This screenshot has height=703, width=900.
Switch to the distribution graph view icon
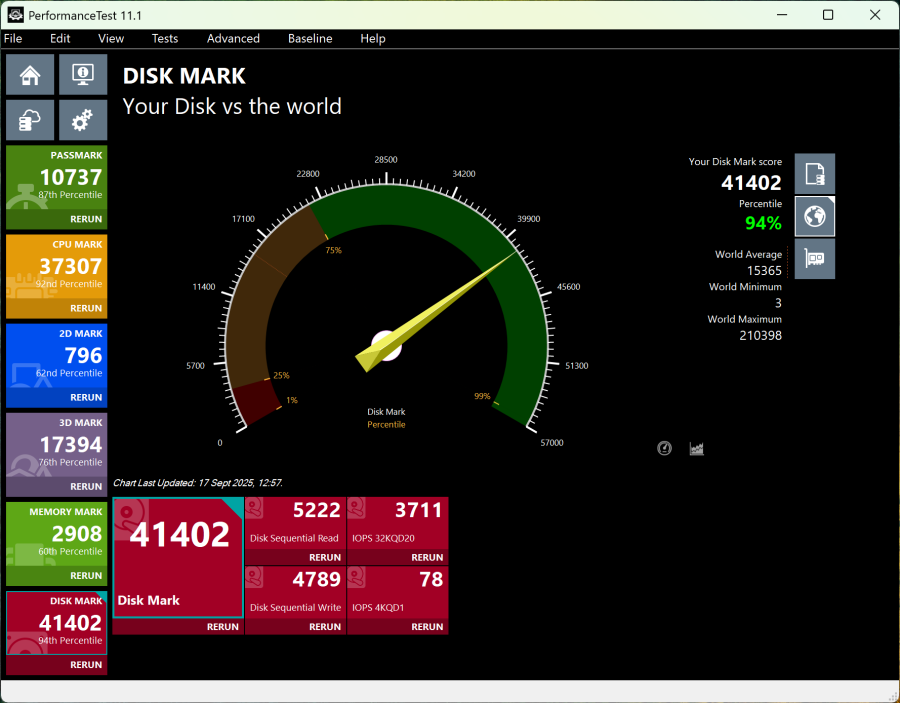coord(697,448)
